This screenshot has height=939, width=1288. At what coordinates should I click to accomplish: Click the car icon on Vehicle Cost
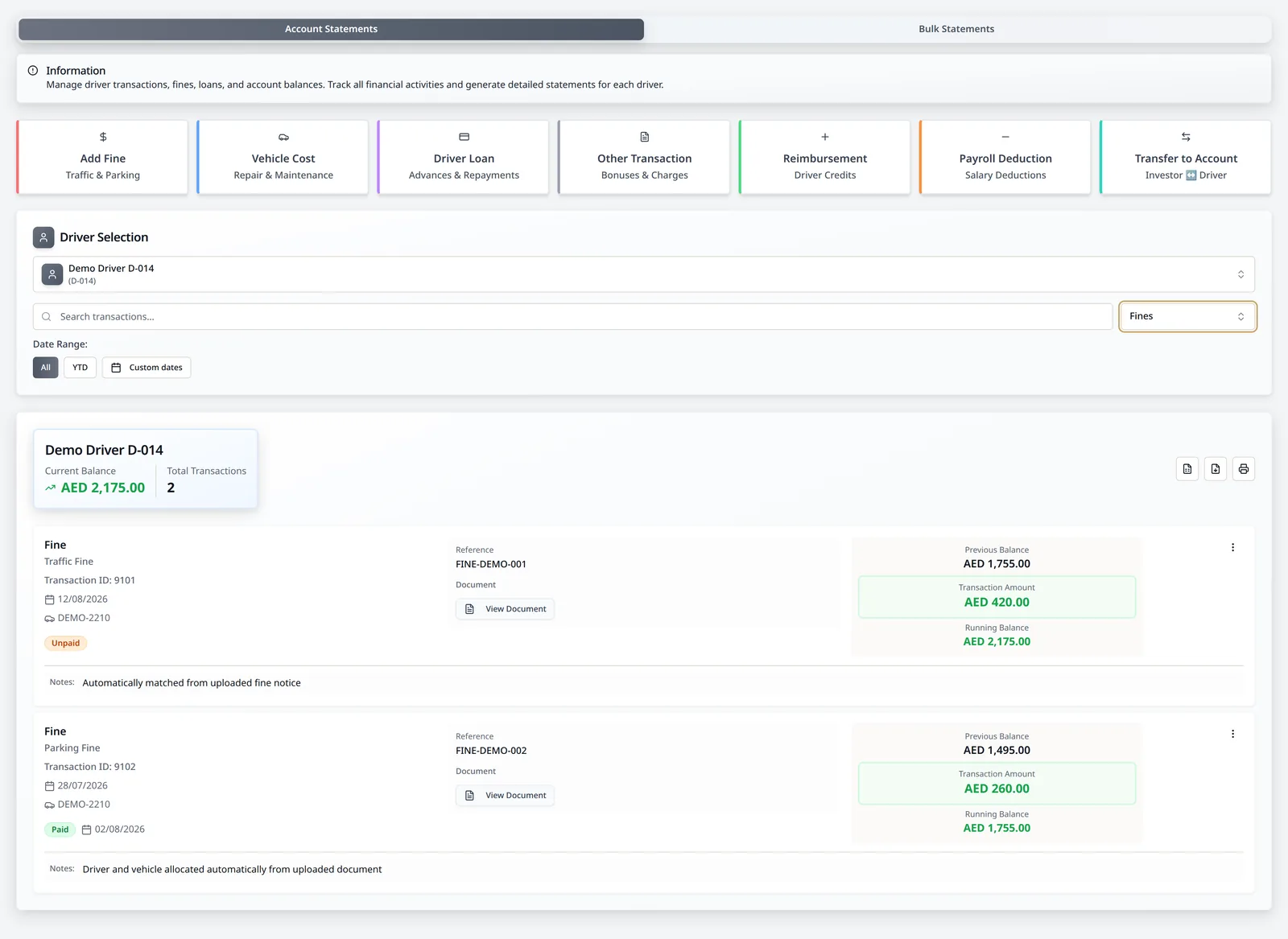click(283, 137)
